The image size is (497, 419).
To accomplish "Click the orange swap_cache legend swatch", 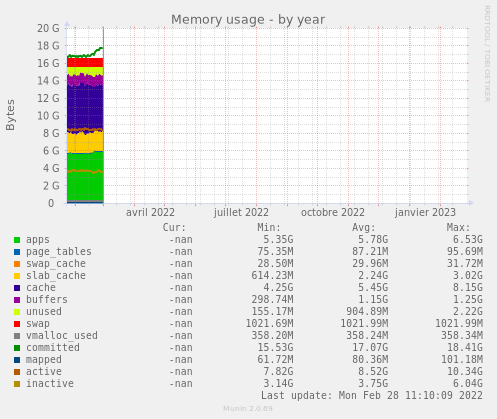I will (17, 264).
